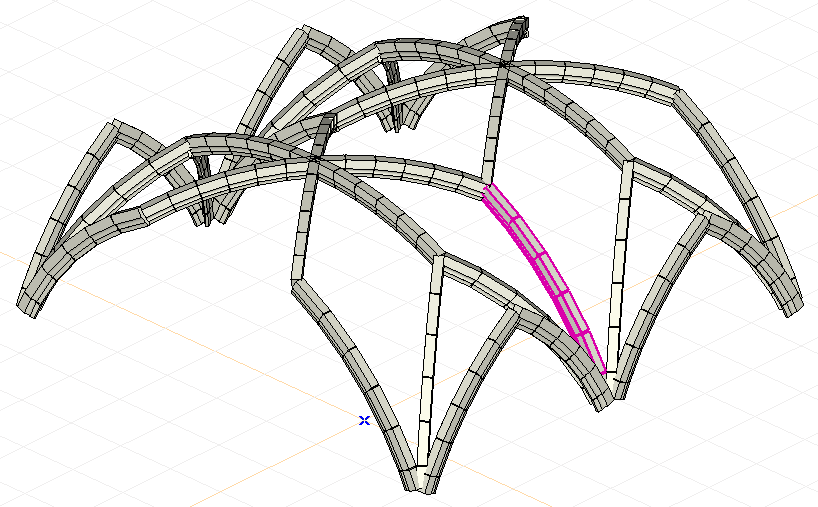Click the blue X origin marker
The image size is (818, 507).
tap(365, 420)
